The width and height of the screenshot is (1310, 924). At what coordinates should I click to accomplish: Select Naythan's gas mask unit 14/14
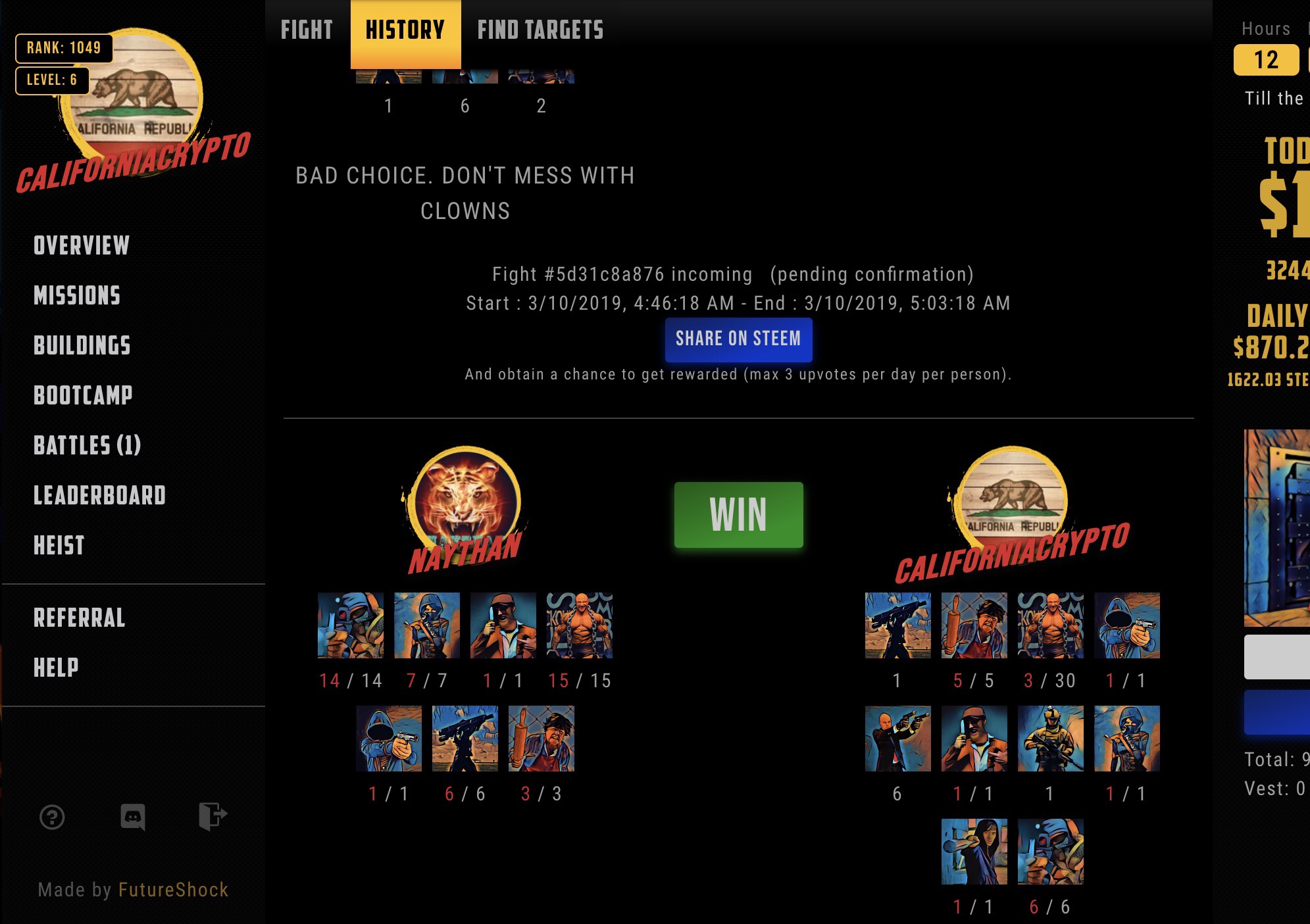(351, 625)
